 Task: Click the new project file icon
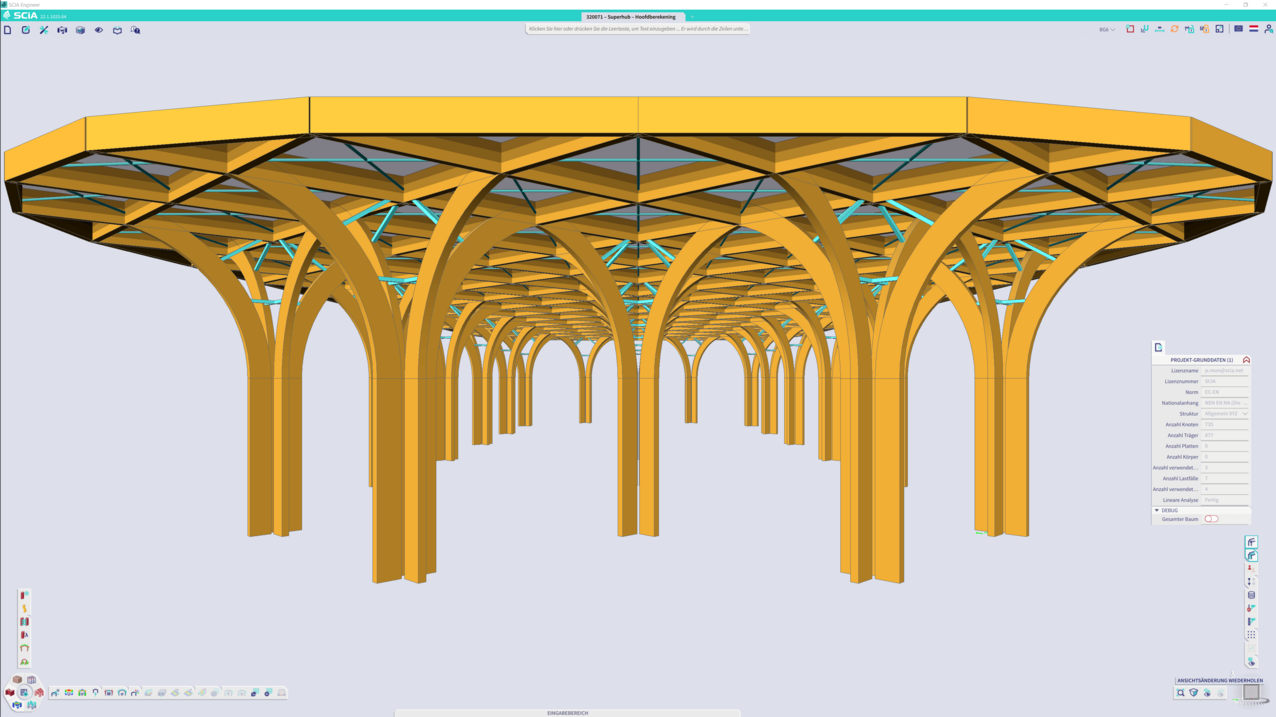pos(8,30)
